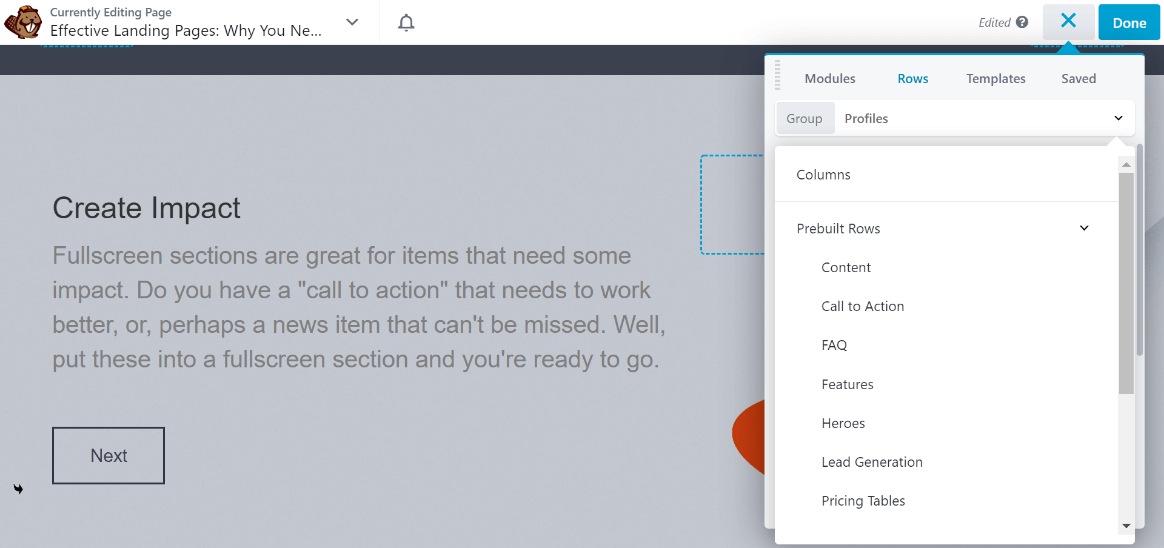Click the page title Effective Landing Pages
The height and width of the screenshot is (548, 1164).
coord(186,30)
